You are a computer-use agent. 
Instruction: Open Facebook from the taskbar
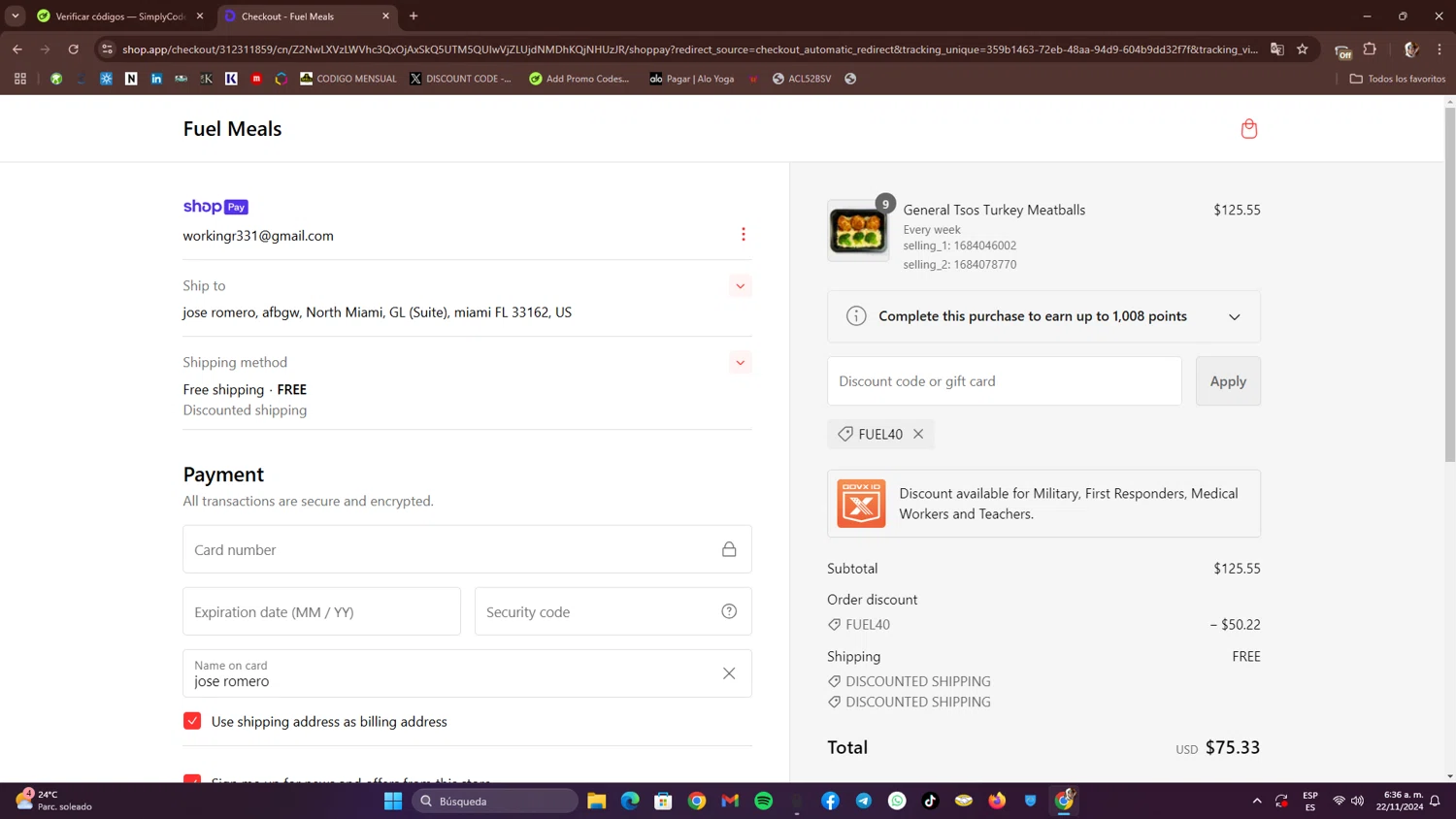point(830,801)
